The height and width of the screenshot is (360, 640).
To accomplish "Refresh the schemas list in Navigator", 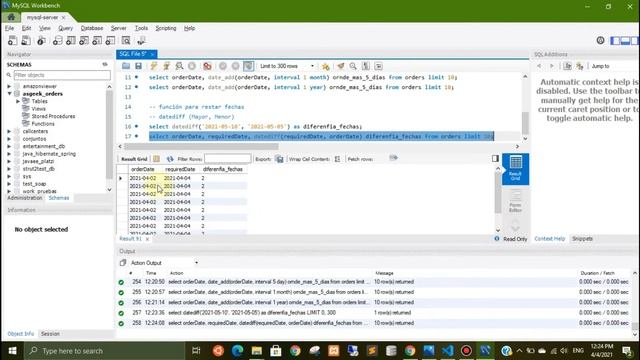I will click(x=105, y=64).
